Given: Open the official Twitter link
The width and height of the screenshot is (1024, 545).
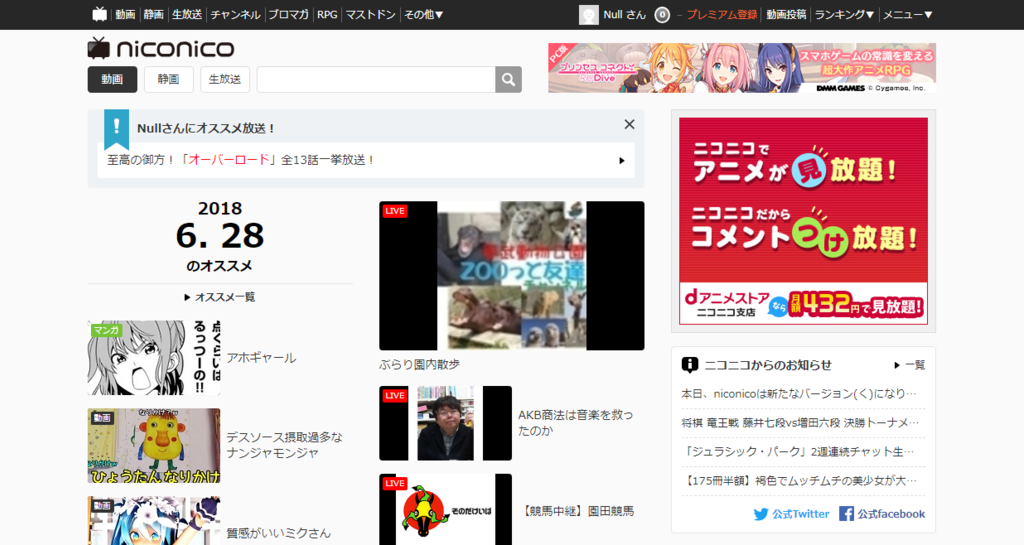Looking at the screenshot, I should (x=791, y=514).
